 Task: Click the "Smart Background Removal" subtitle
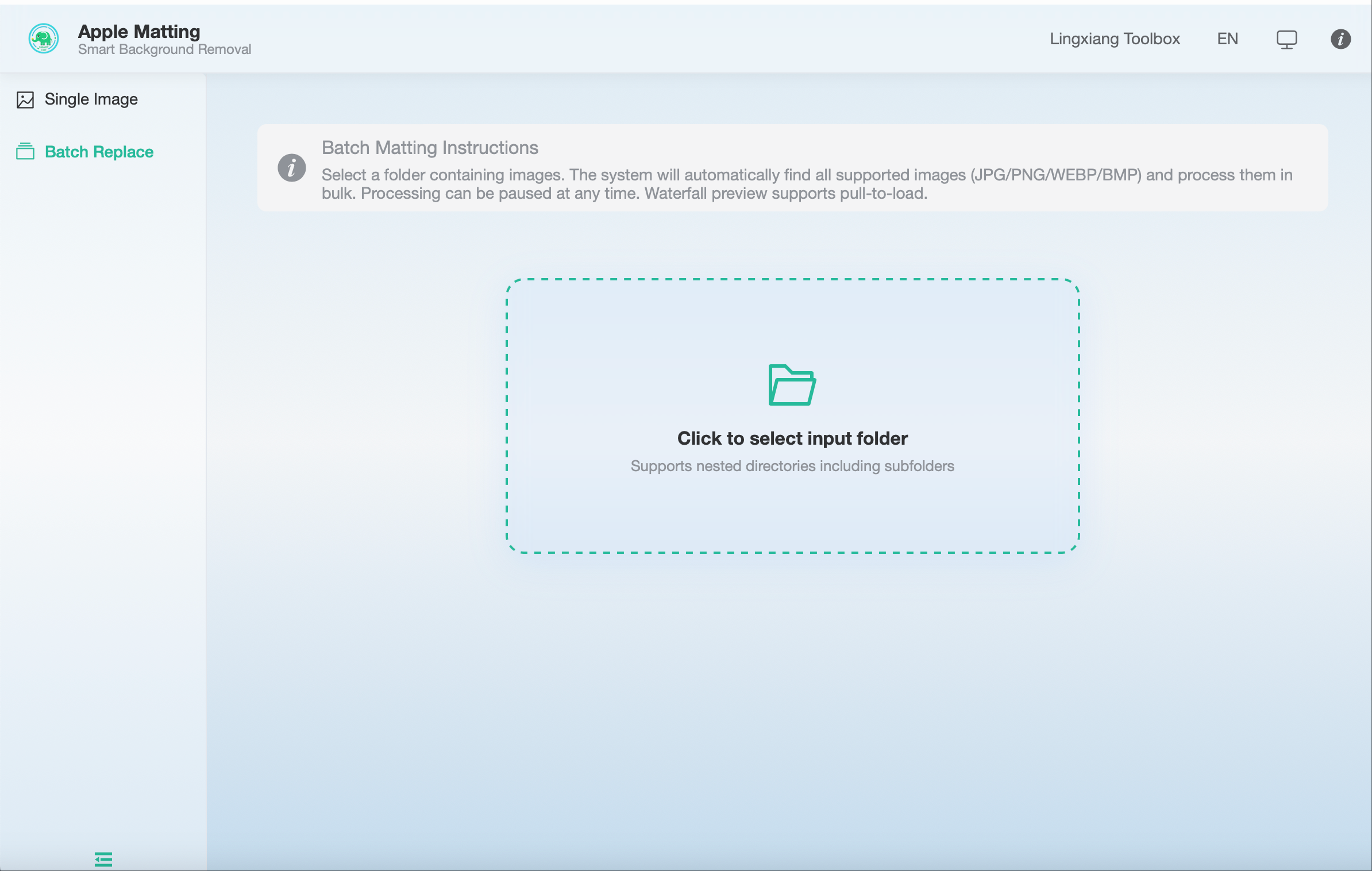164,49
